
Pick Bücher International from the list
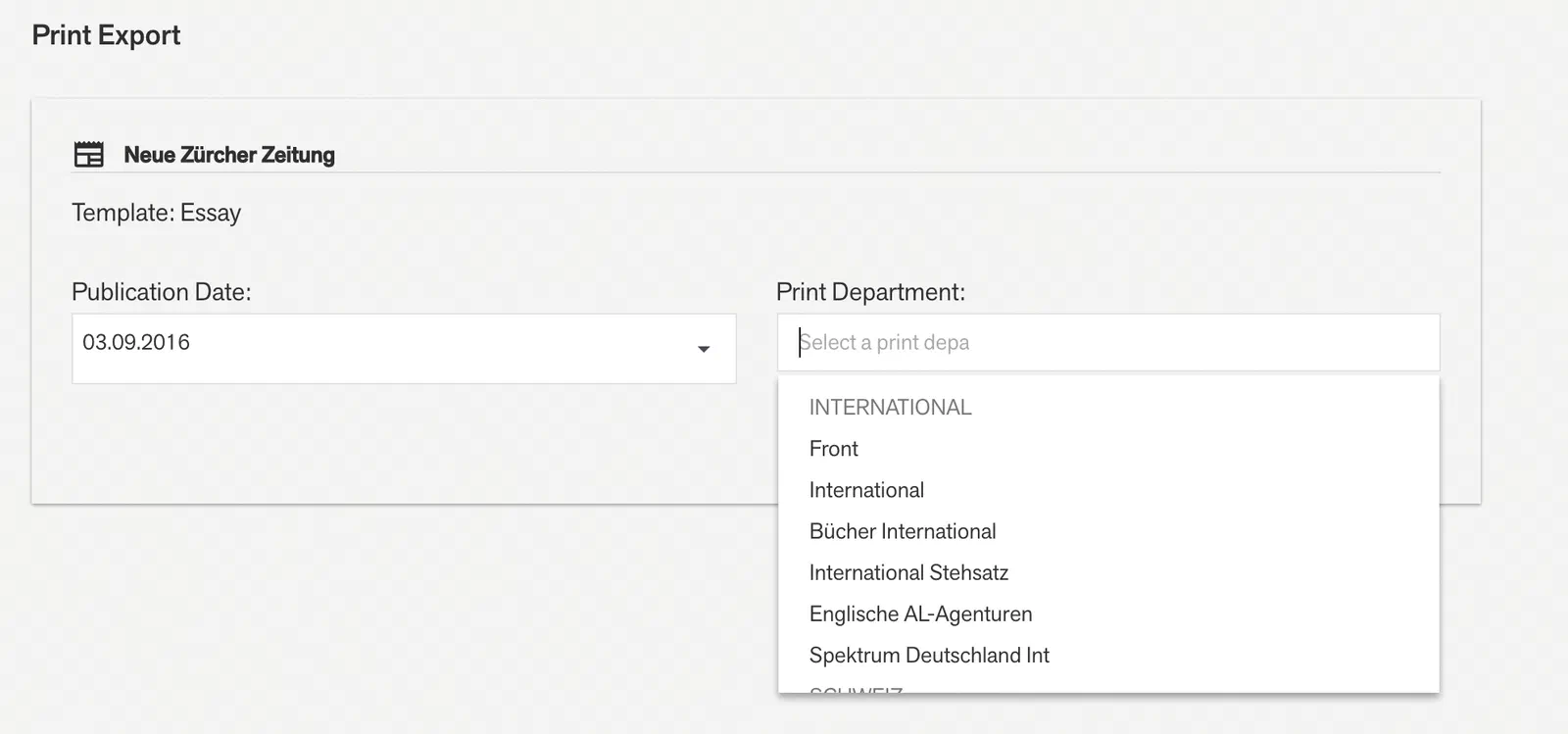pos(1108,531)
